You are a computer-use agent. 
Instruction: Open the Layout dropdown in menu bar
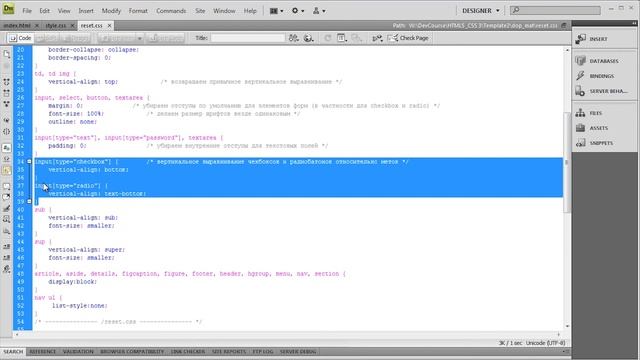point(276,11)
